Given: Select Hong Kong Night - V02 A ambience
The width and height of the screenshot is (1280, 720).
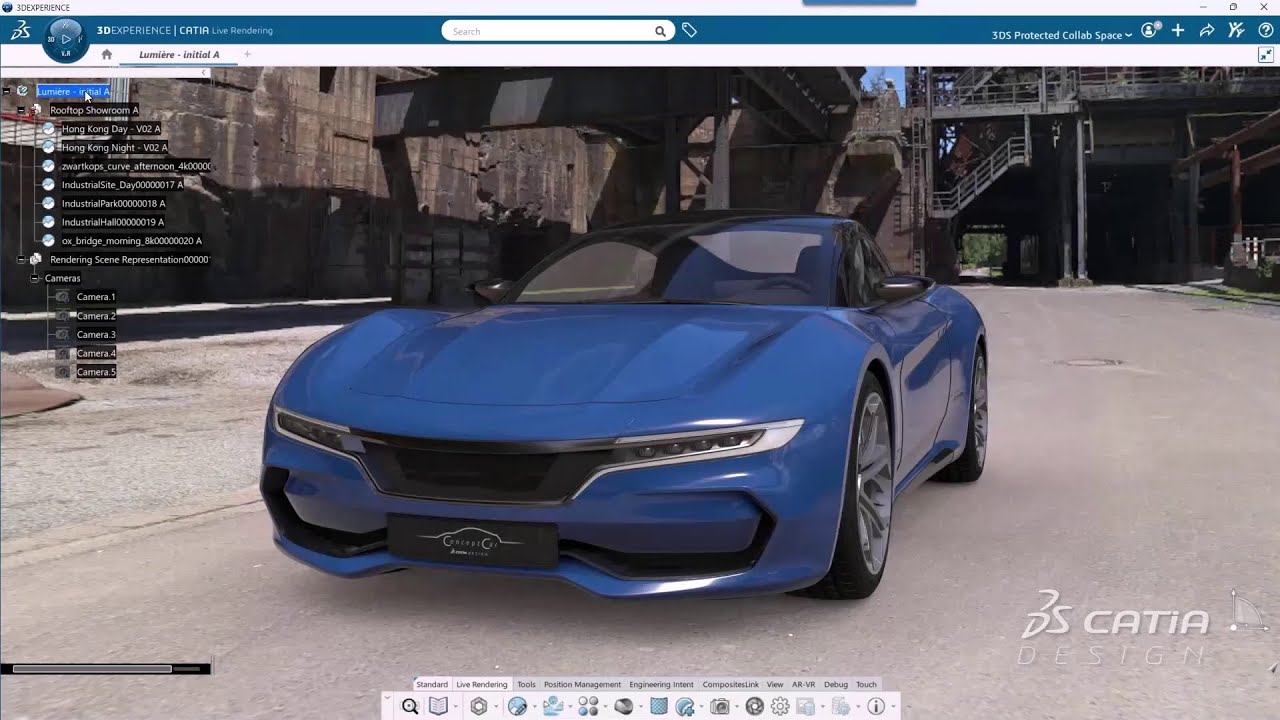Looking at the screenshot, I should point(114,148).
